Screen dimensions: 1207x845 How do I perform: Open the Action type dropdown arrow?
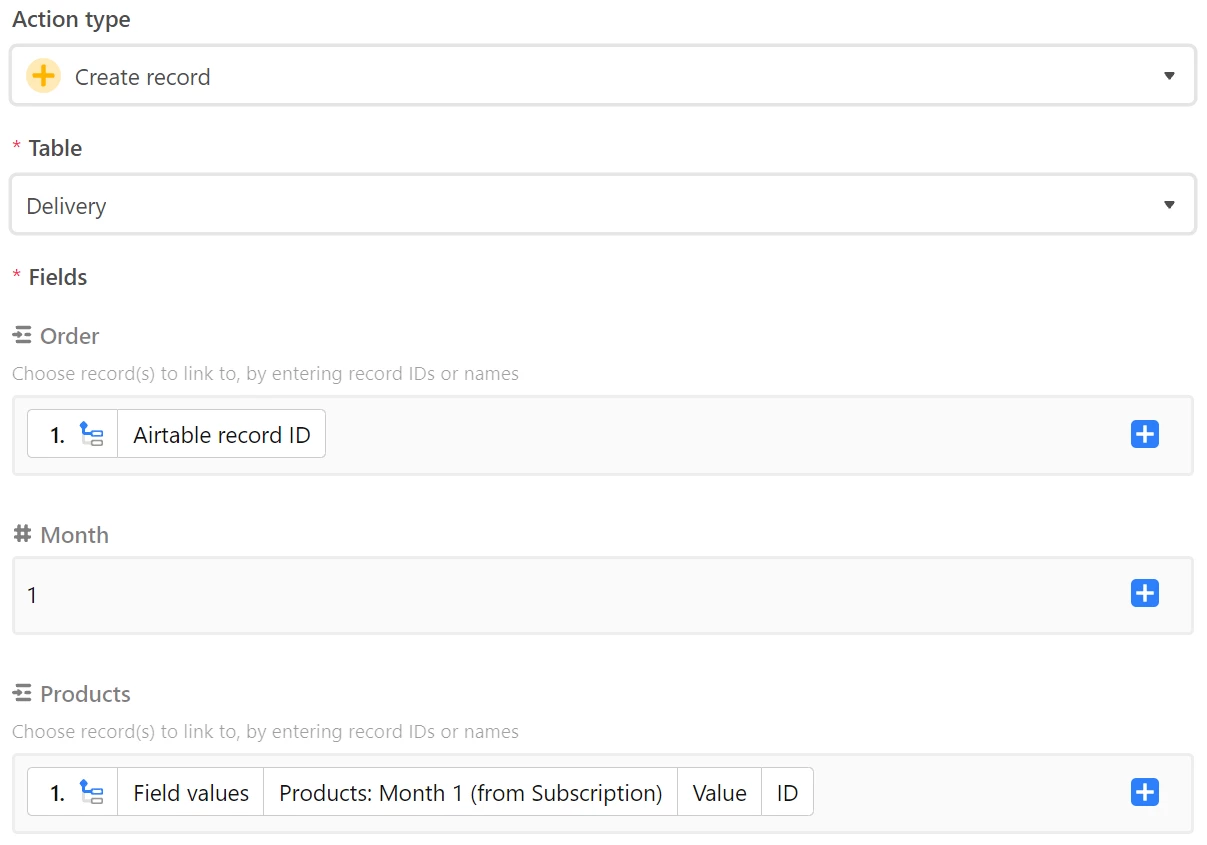click(1169, 77)
